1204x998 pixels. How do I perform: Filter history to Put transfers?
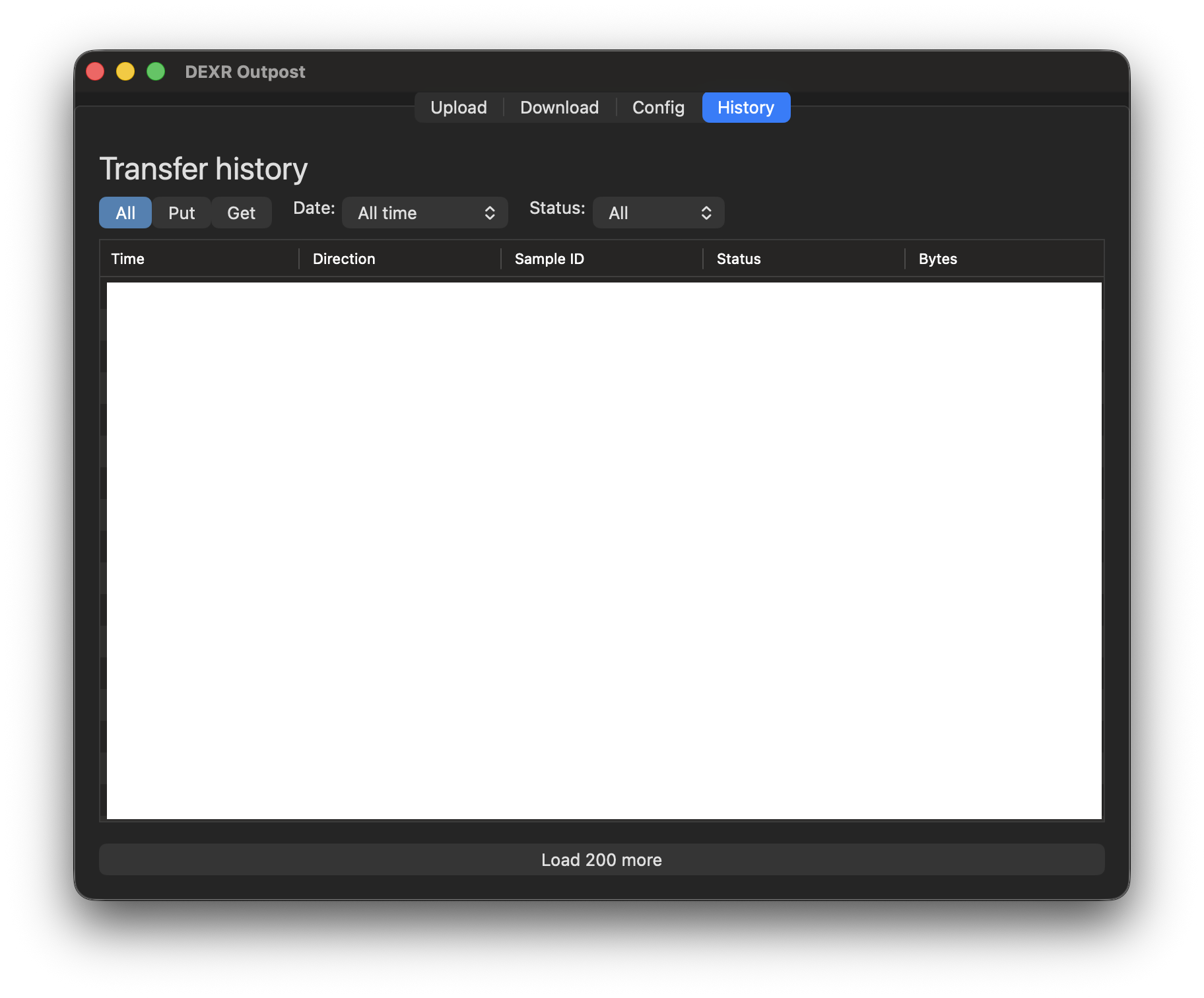(182, 213)
